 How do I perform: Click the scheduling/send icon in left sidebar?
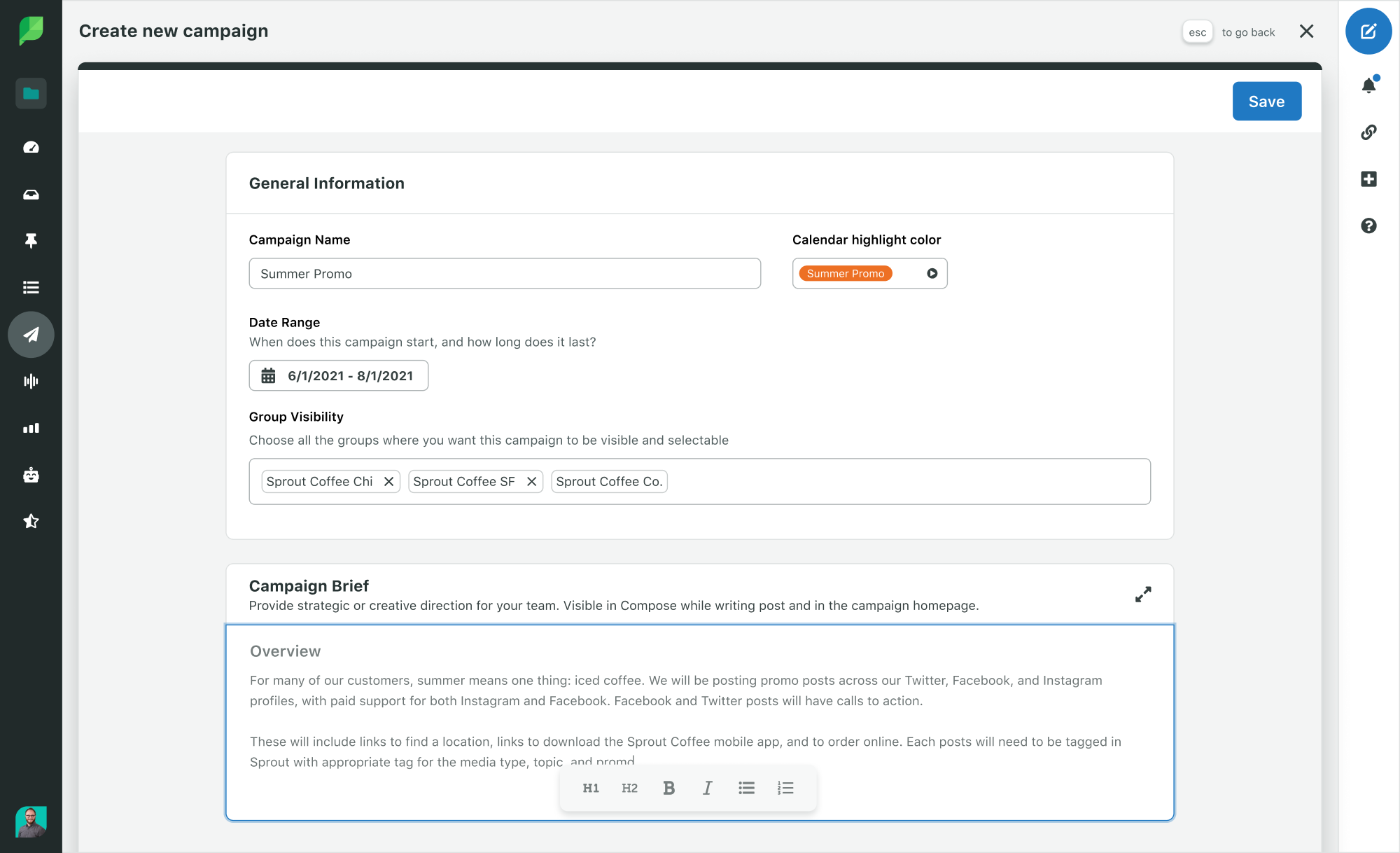(31, 334)
